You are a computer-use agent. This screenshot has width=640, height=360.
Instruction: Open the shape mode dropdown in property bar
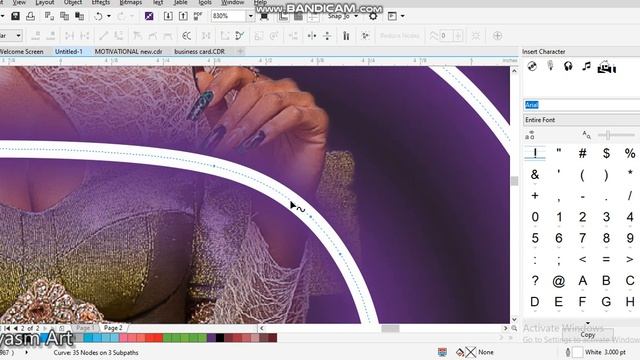[x=18, y=36]
